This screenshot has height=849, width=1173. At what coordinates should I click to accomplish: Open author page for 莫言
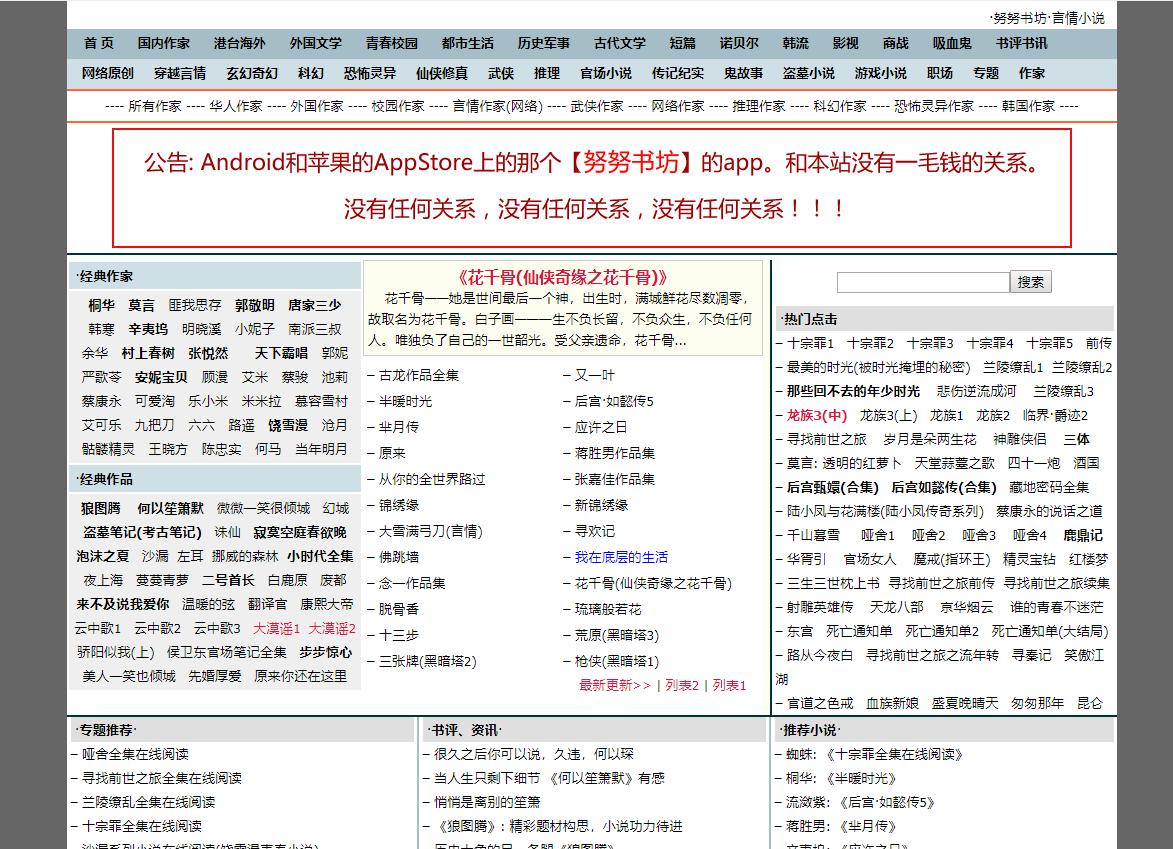[x=141, y=306]
